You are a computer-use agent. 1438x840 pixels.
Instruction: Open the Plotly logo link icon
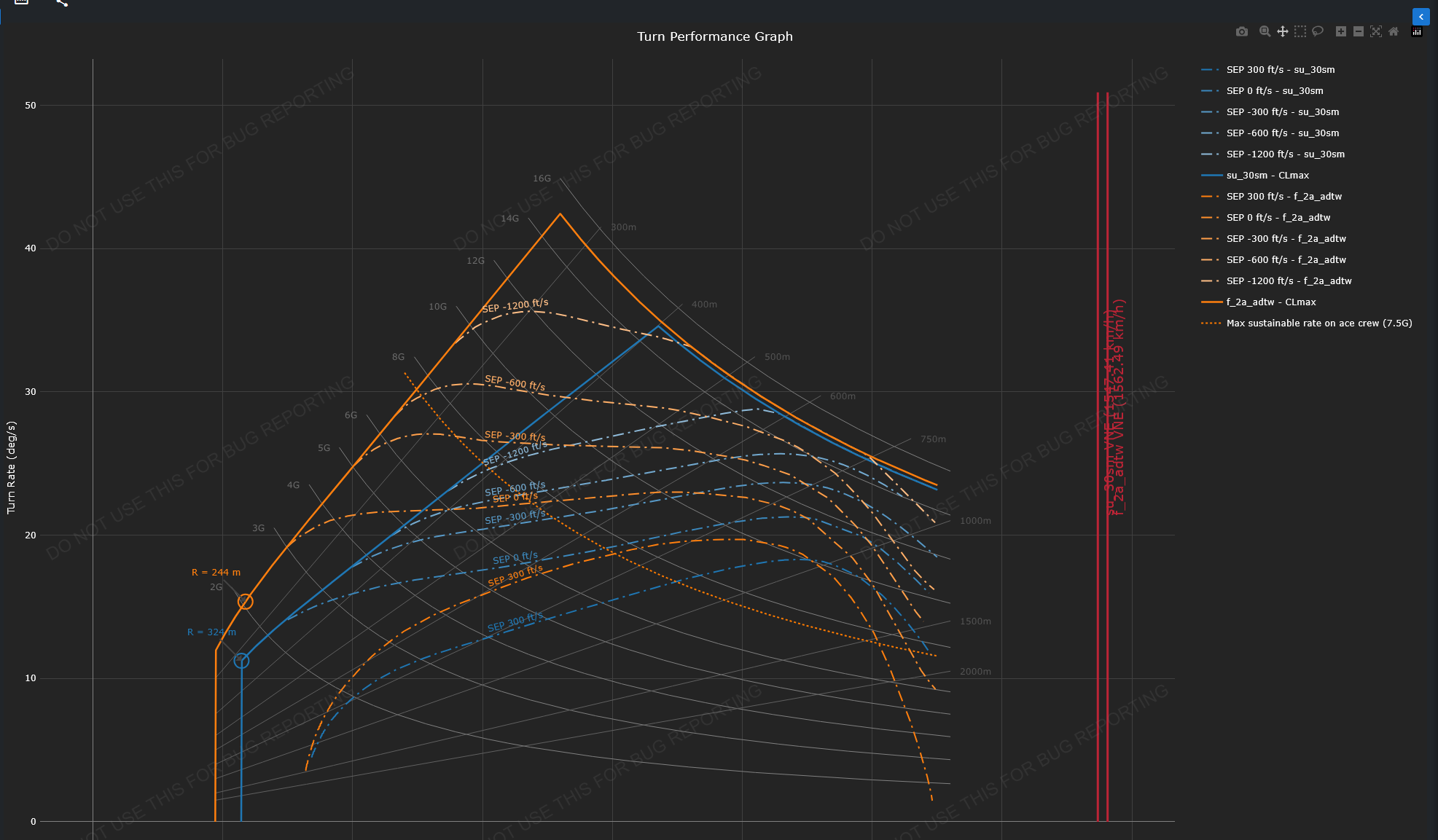pos(1417,31)
